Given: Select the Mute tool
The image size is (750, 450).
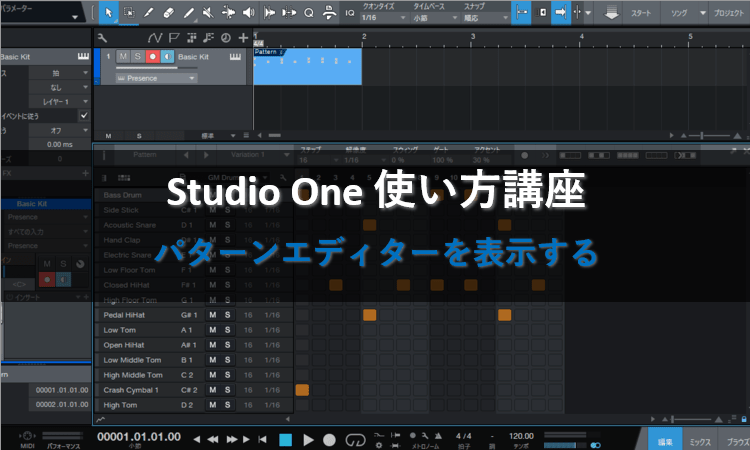Looking at the screenshot, I should 208,13.
